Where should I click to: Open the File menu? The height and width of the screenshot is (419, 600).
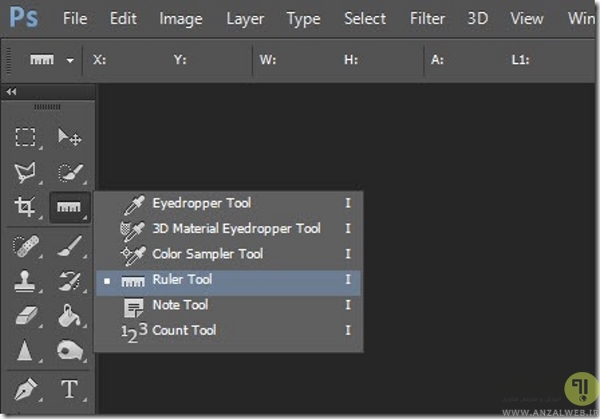point(75,18)
